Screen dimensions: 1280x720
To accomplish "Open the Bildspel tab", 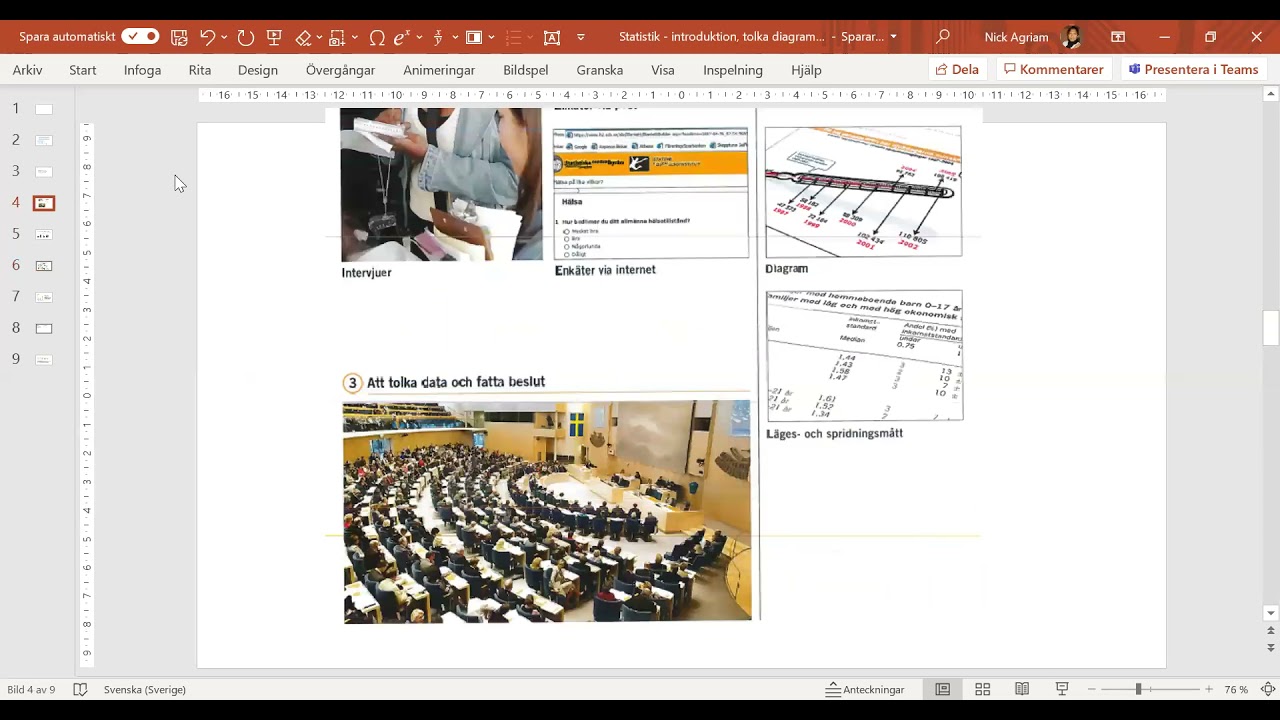I will [526, 70].
